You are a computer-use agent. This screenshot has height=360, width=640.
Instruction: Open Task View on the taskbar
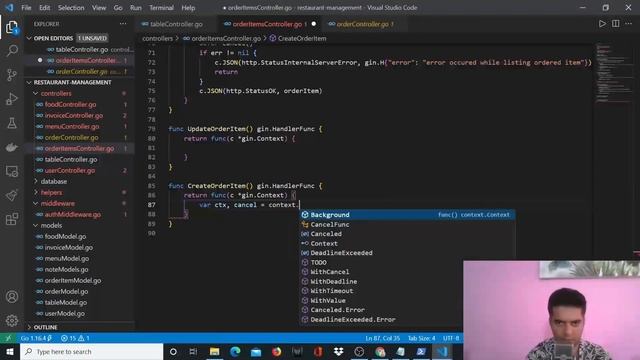coord(193,351)
